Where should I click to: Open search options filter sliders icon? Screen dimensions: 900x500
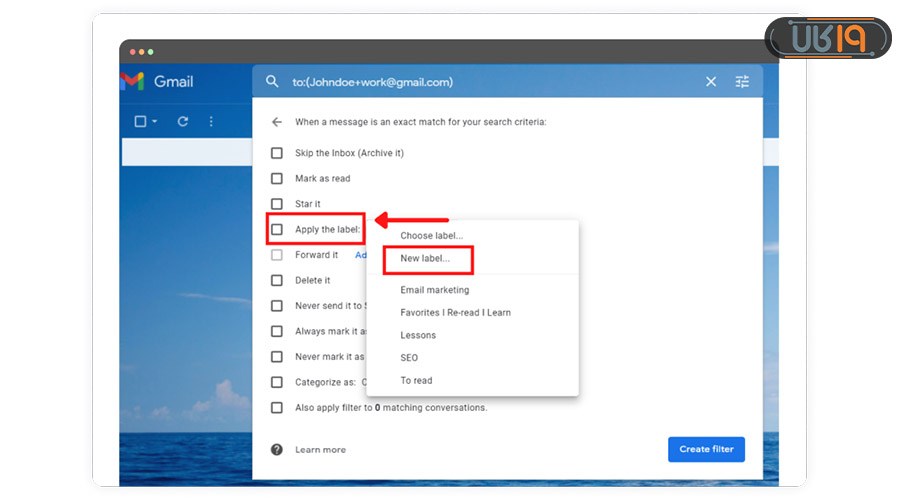click(742, 82)
